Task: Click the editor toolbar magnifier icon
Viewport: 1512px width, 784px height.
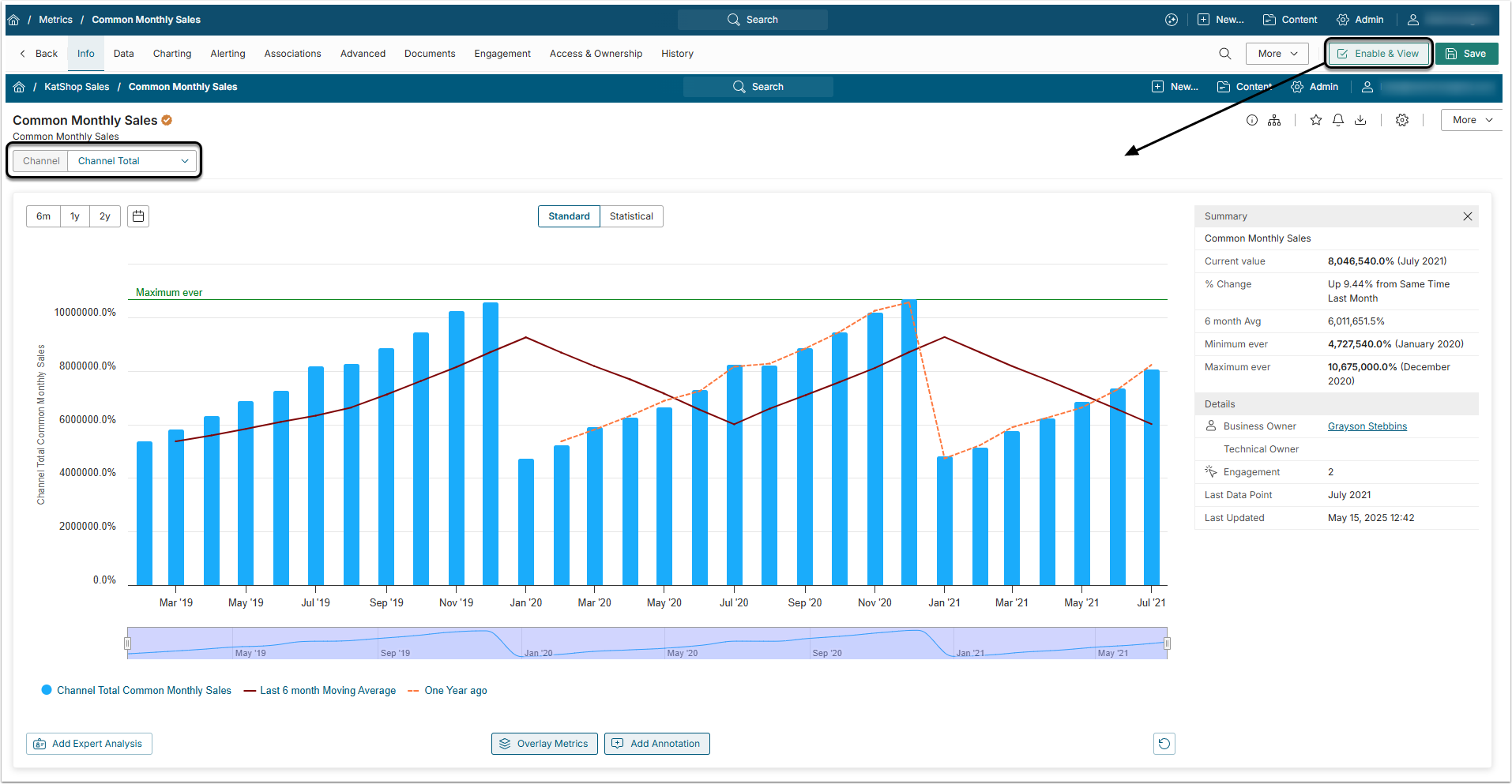Action: pyautogui.click(x=1224, y=54)
